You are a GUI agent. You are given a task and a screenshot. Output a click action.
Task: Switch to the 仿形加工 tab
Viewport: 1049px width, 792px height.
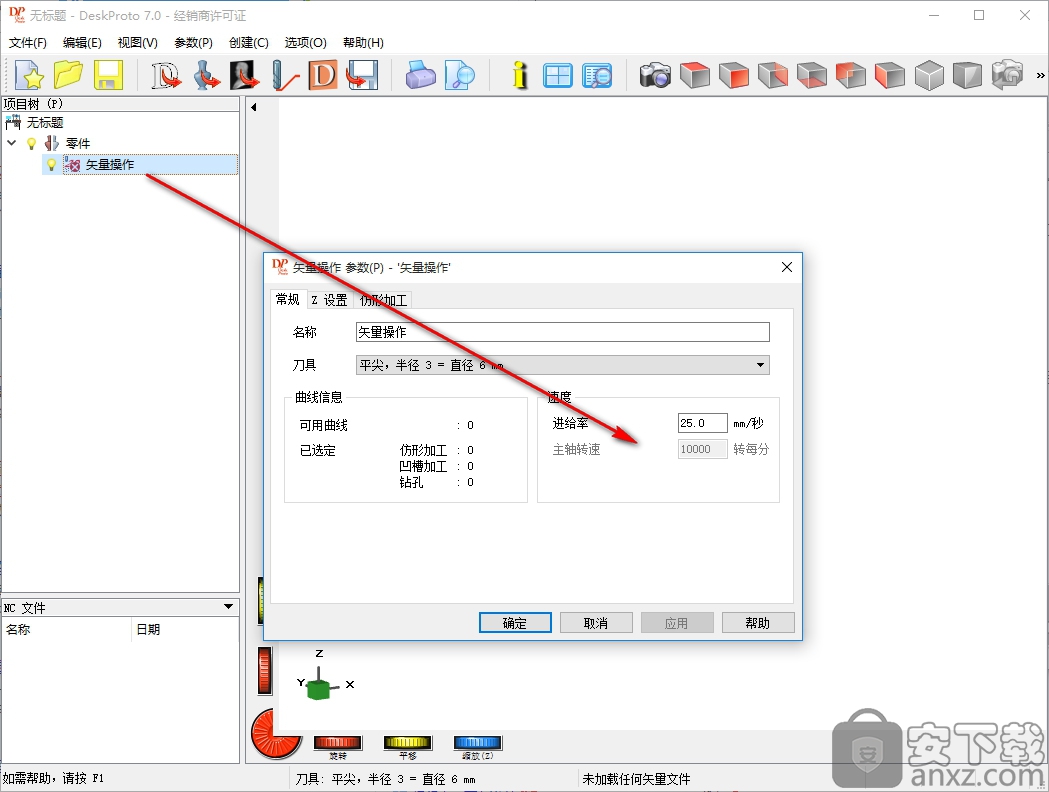tap(383, 300)
